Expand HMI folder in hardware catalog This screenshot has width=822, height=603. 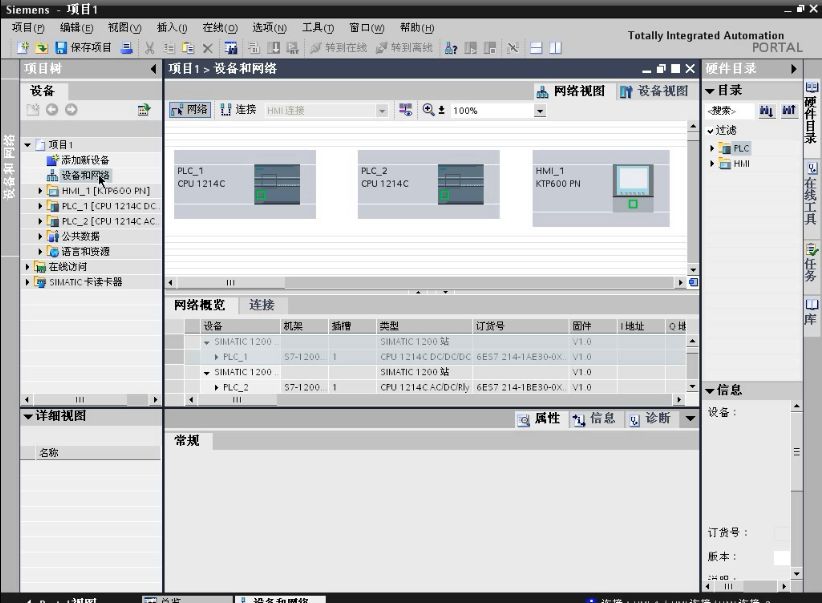(x=712, y=164)
